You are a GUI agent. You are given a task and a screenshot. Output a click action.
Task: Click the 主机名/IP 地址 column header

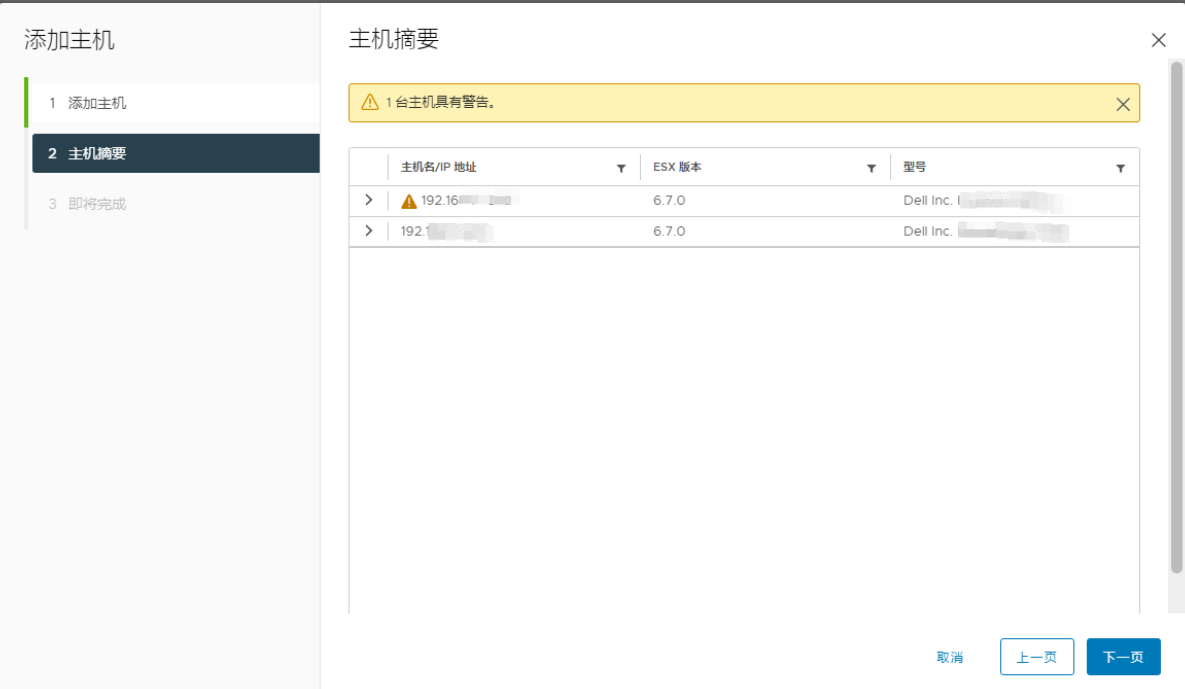click(x=438, y=167)
